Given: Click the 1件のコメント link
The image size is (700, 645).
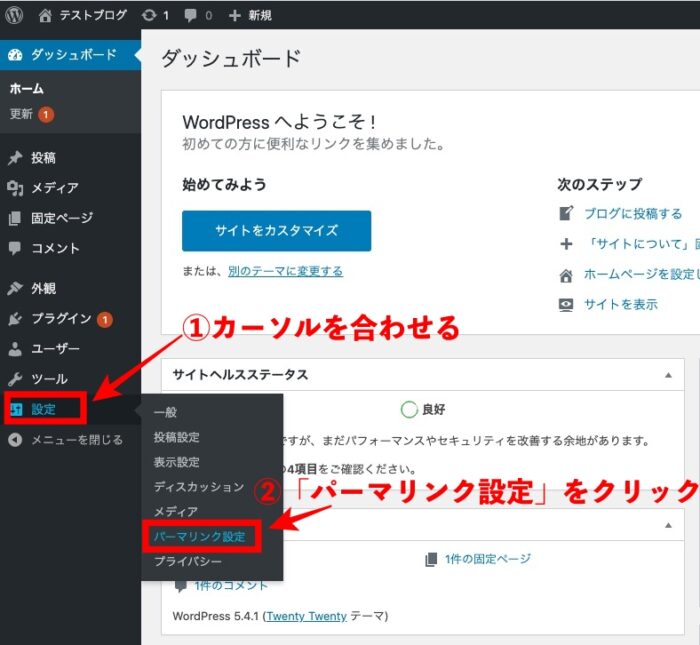Looking at the screenshot, I should tap(231, 585).
